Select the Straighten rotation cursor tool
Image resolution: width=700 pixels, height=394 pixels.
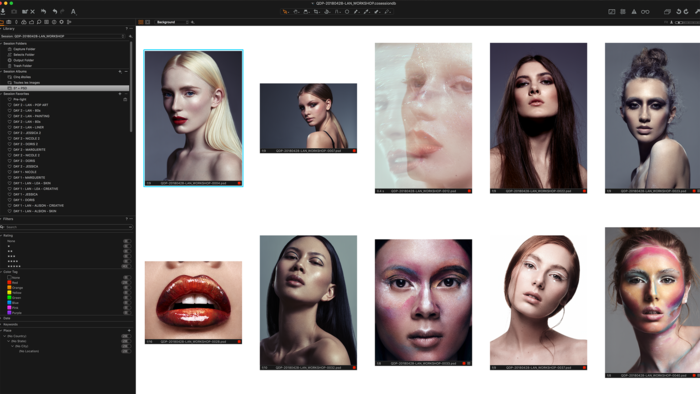point(327,12)
